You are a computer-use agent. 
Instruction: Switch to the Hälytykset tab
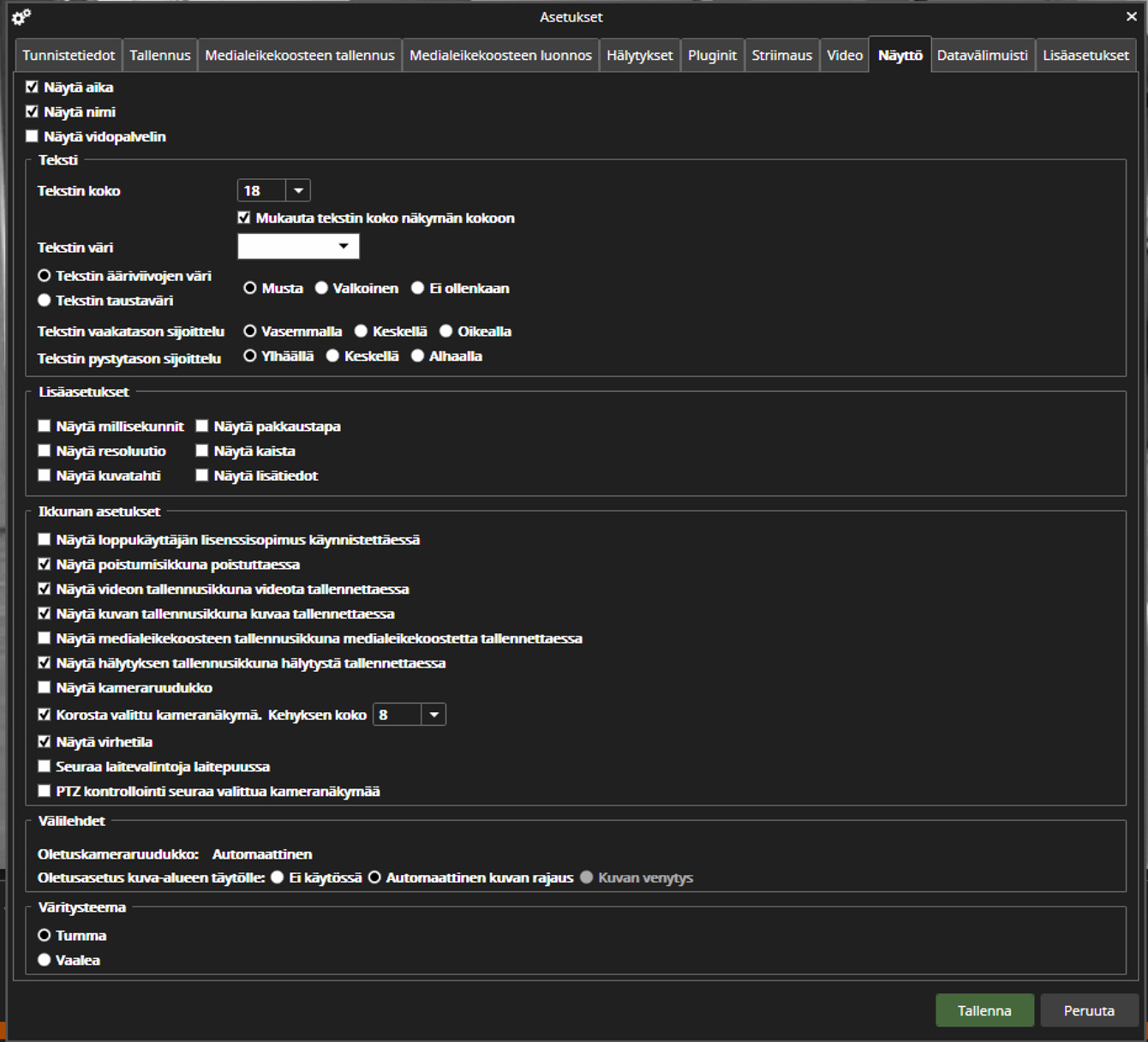639,54
